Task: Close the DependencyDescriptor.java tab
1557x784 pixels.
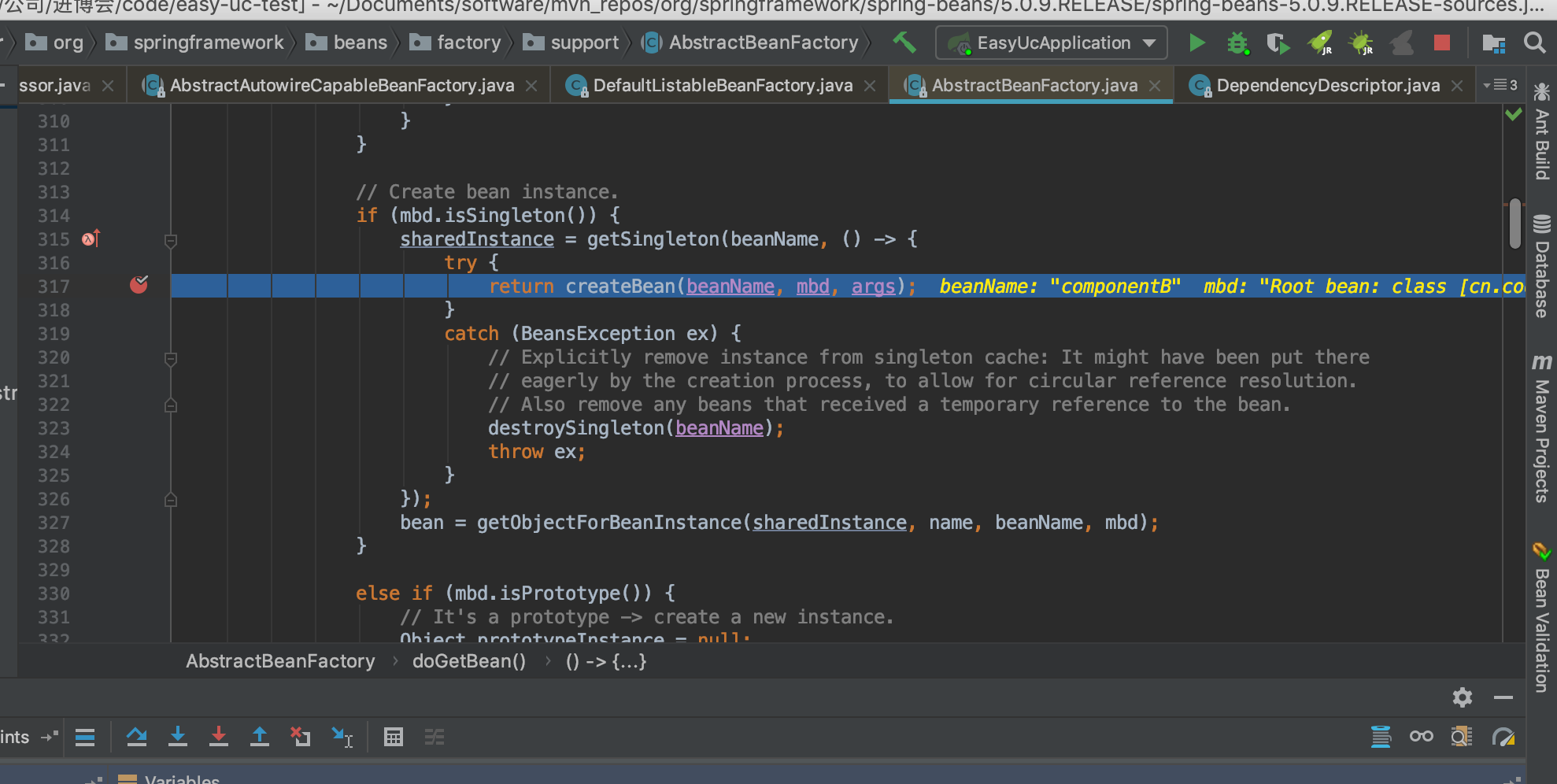Action: 1457,86
